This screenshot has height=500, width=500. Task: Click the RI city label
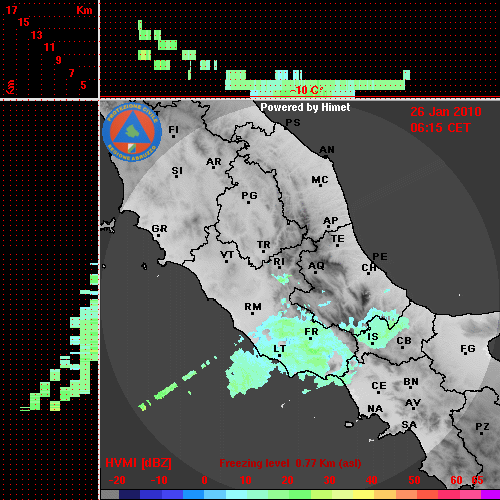[x=279, y=262]
